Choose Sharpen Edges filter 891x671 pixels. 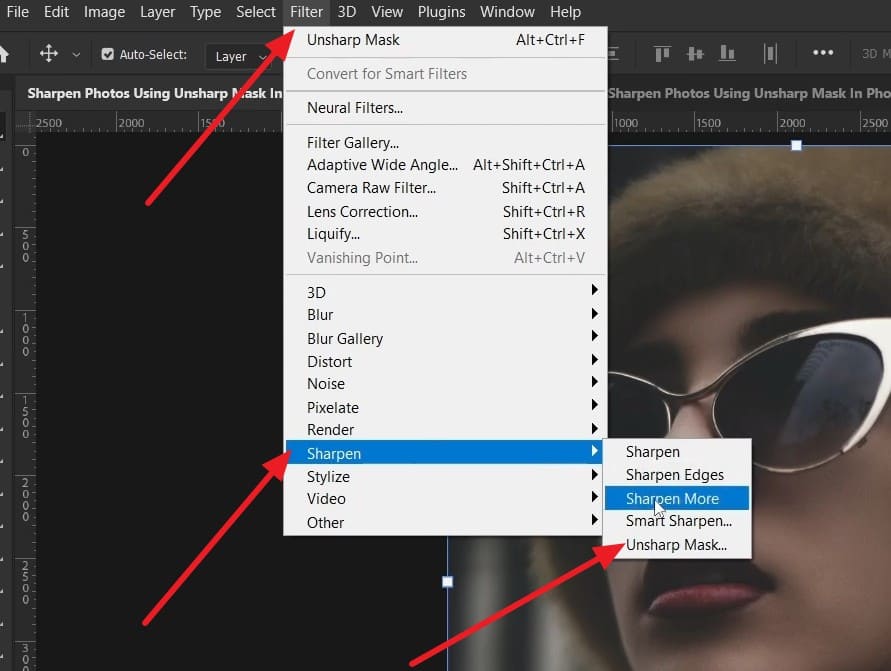(677, 474)
